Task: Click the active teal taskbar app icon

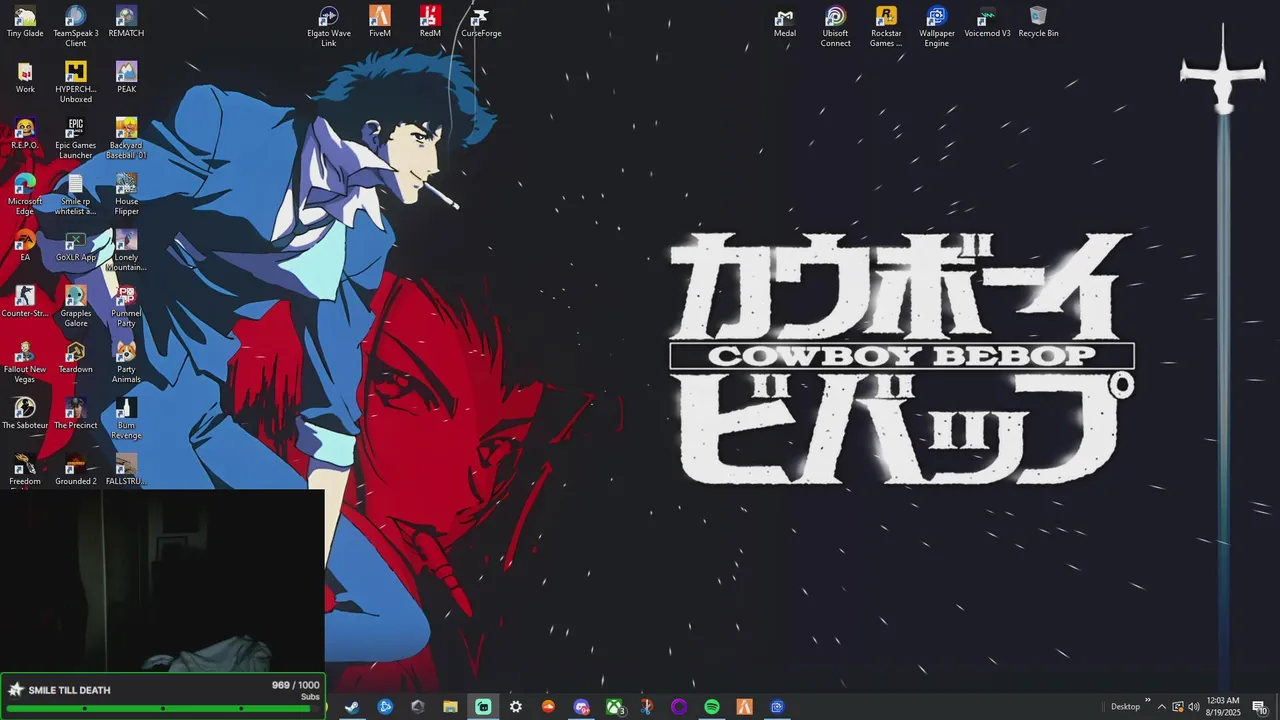Action: coord(483,707)
